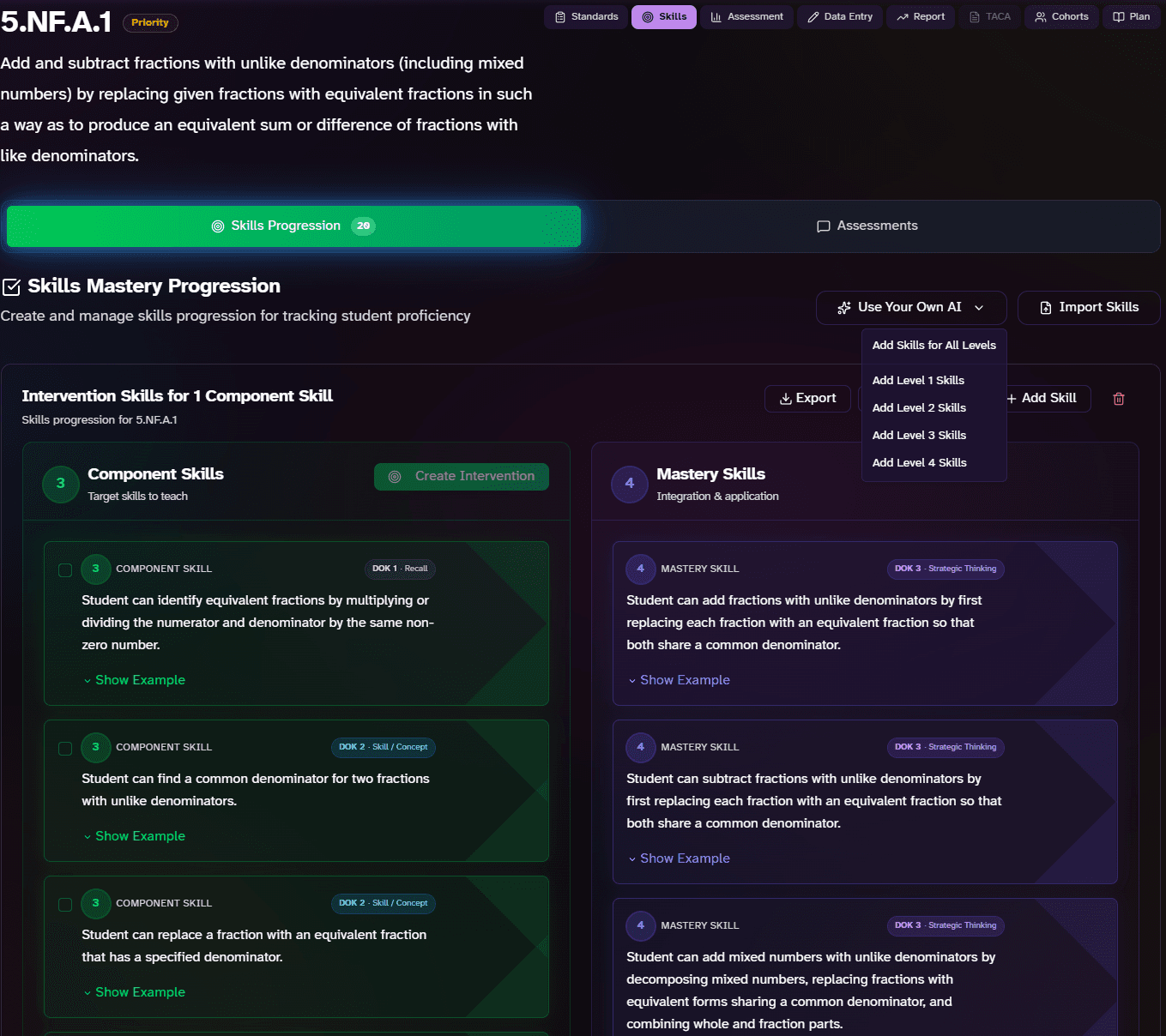Check the common denominator component skill checkbox
The height and width of the screenshot is (1036, 1166).
[x=65, y=749]
